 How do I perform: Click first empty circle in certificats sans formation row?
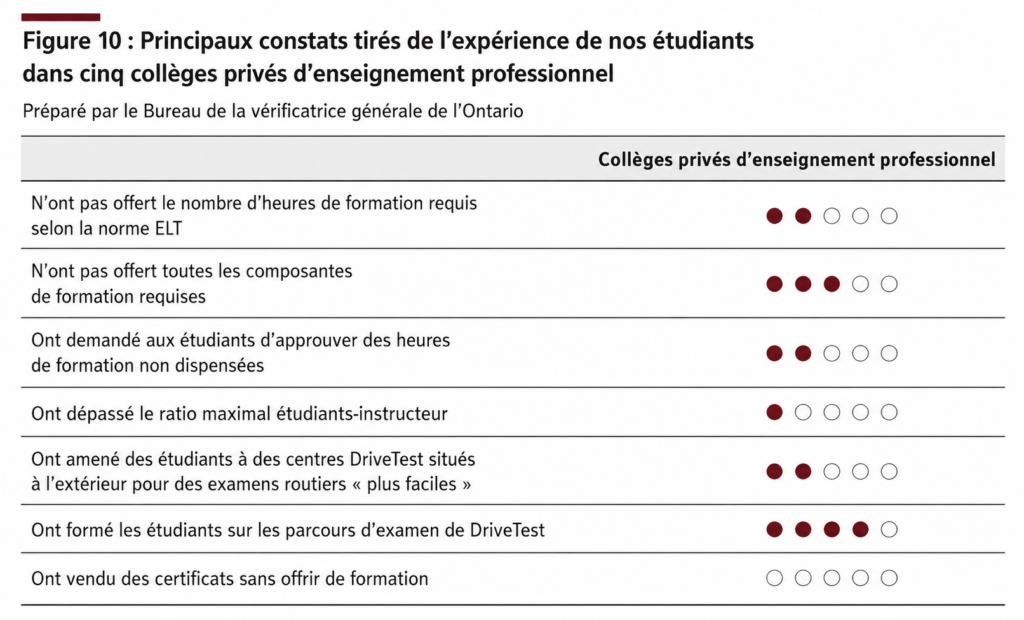tap(775, 578)
